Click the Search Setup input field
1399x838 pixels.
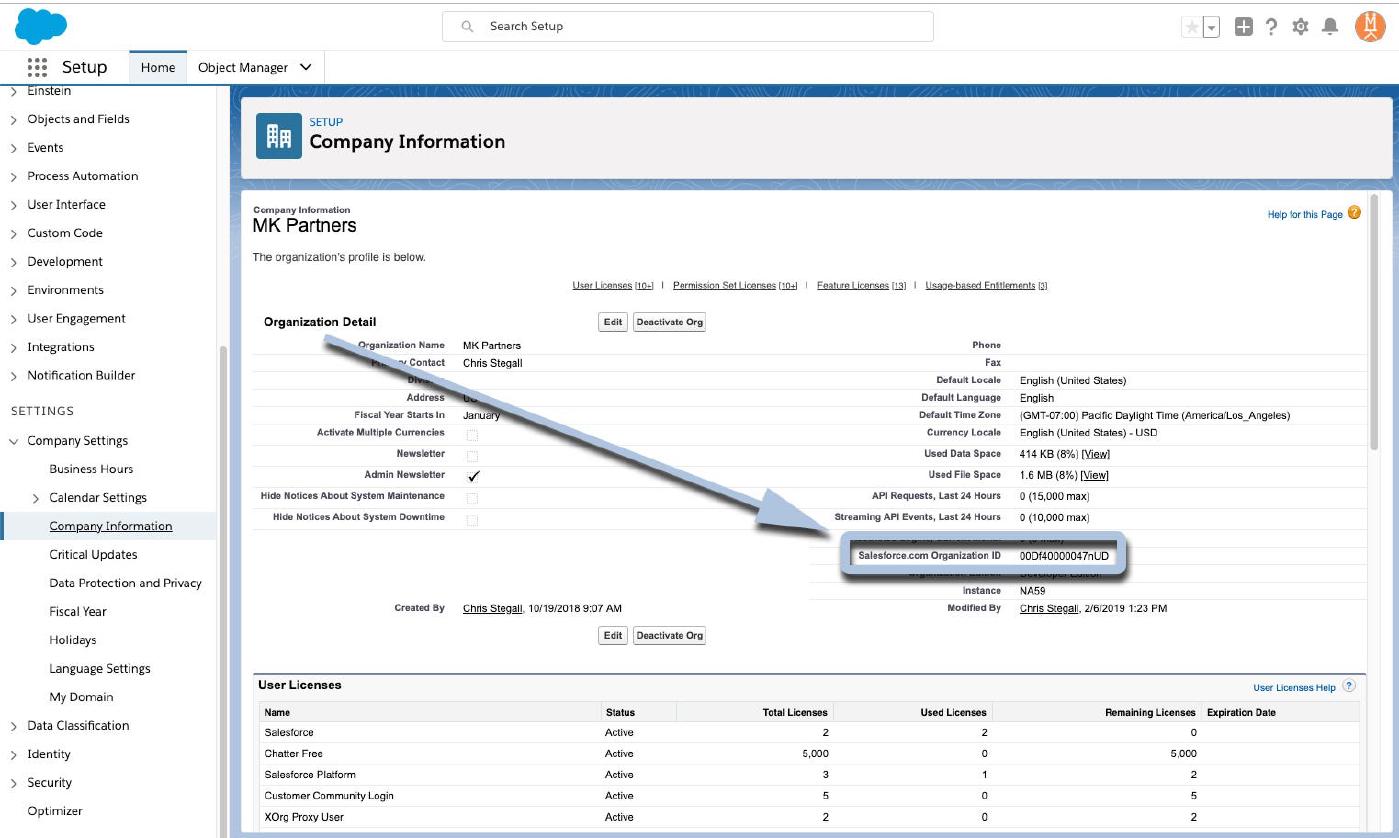[688, 26]
